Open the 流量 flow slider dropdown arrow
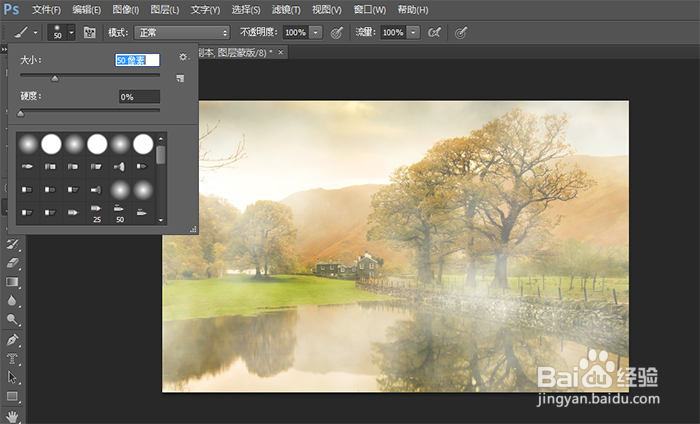 413,32
